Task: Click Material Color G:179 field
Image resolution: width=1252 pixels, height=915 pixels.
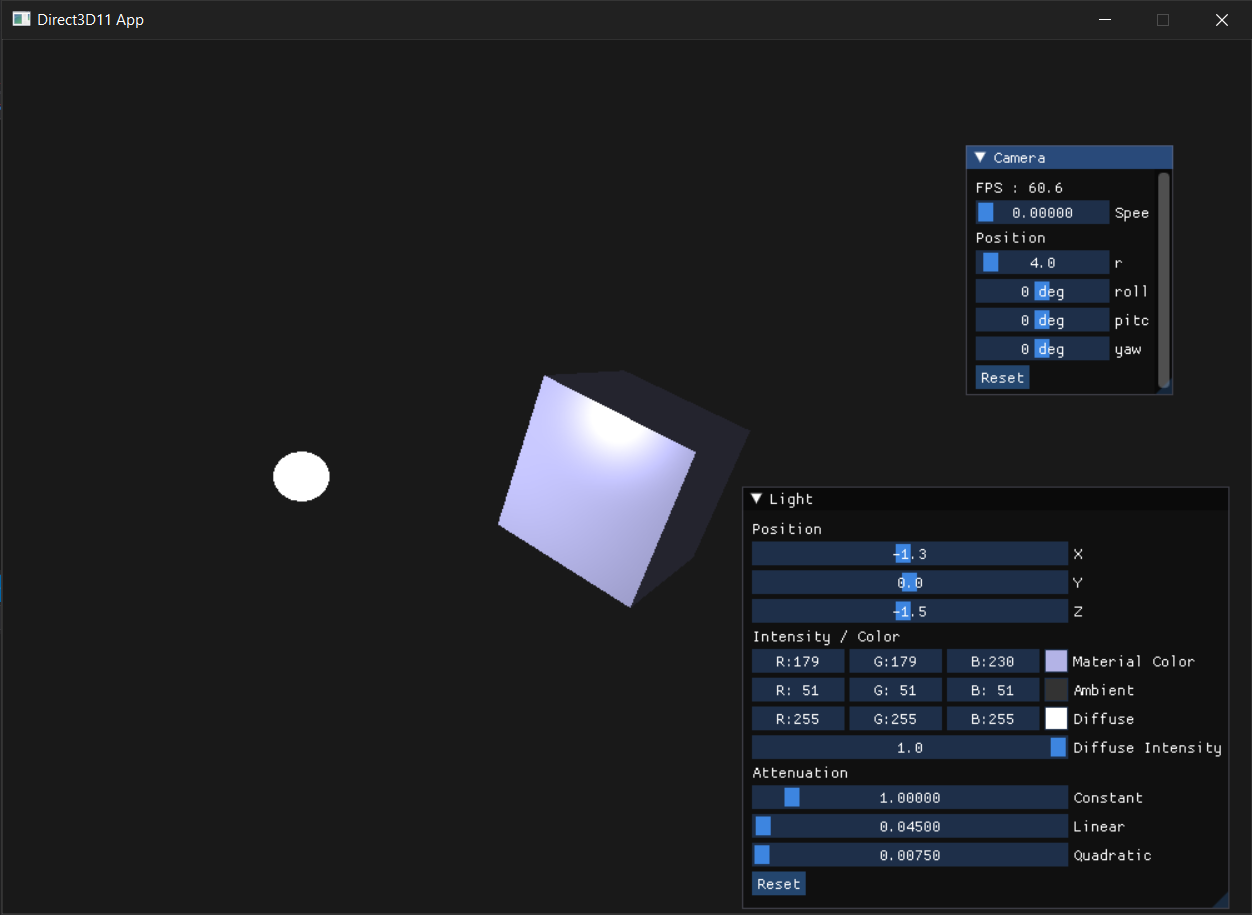Action: [895, 661]
